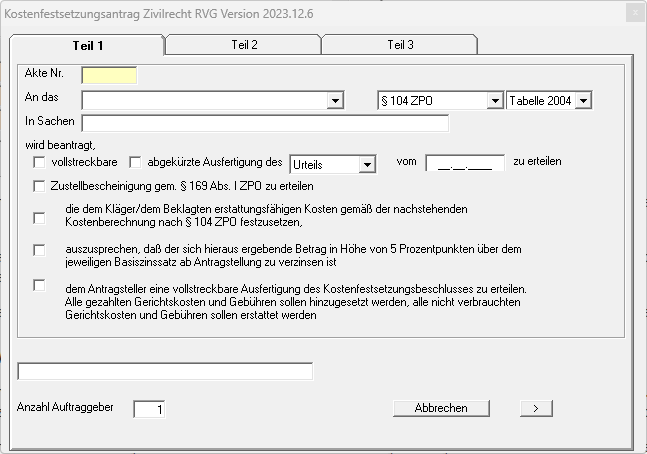
Task: Click the Anzahl Auftraggeber number field
Action: point(149,409)
